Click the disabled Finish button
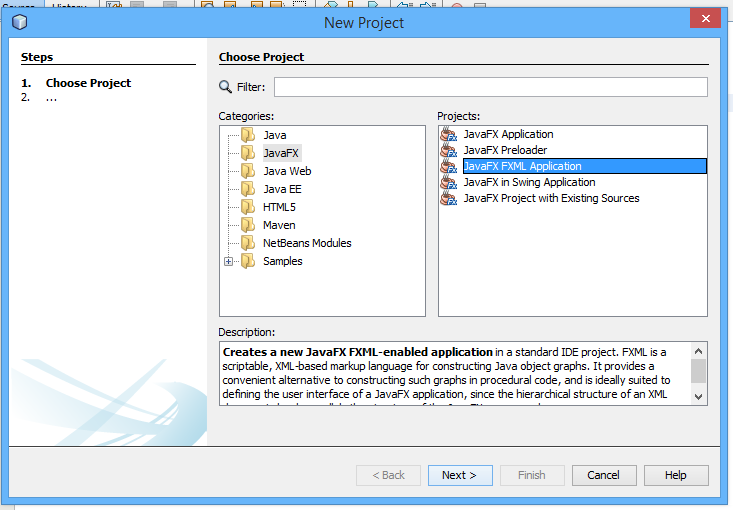Image resolution: width=733 pixels, height=510 pixels. (x=532, y=475)
